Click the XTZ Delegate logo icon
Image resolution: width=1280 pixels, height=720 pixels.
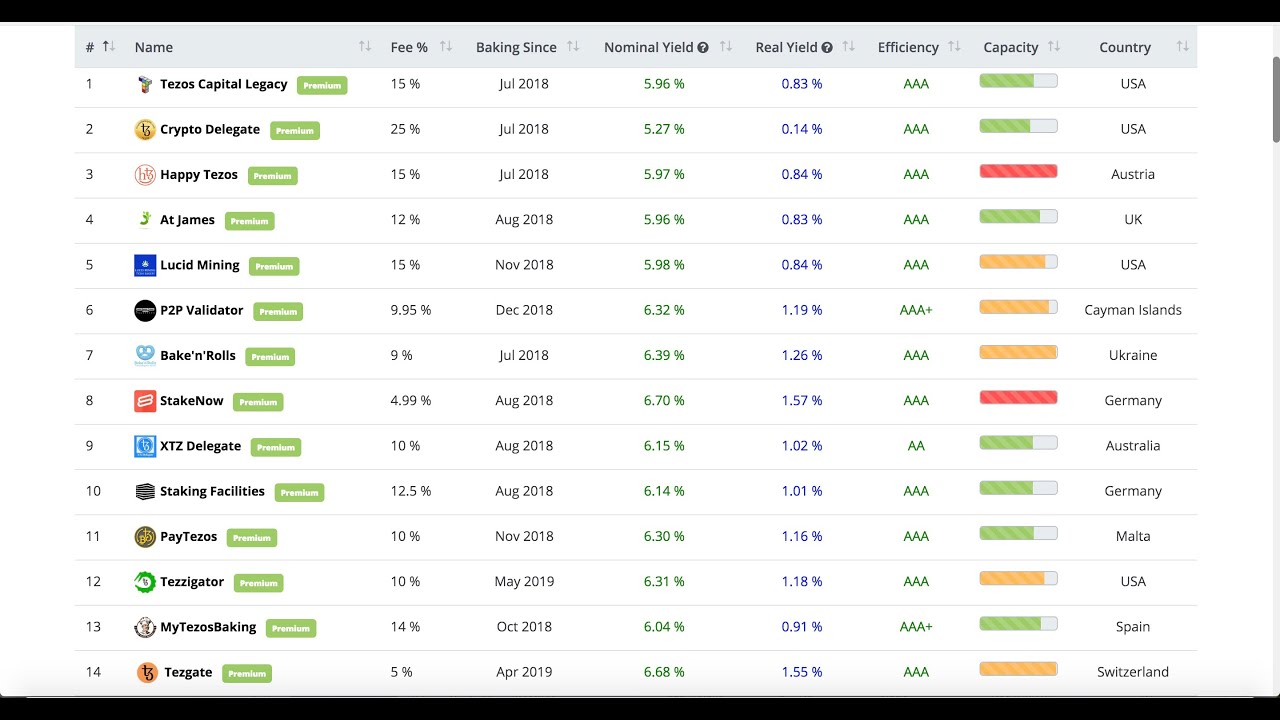[x=145, y=446]
